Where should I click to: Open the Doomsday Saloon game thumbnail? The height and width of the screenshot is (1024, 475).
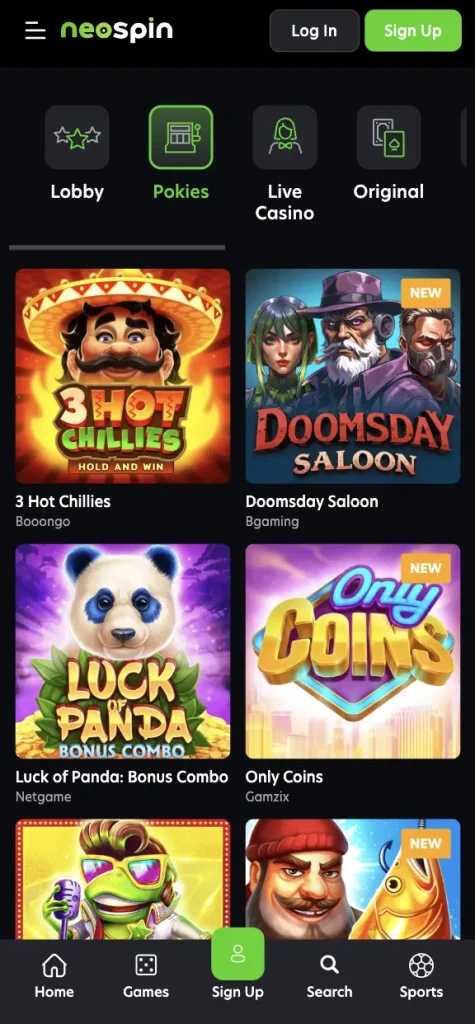click(353, 376)
